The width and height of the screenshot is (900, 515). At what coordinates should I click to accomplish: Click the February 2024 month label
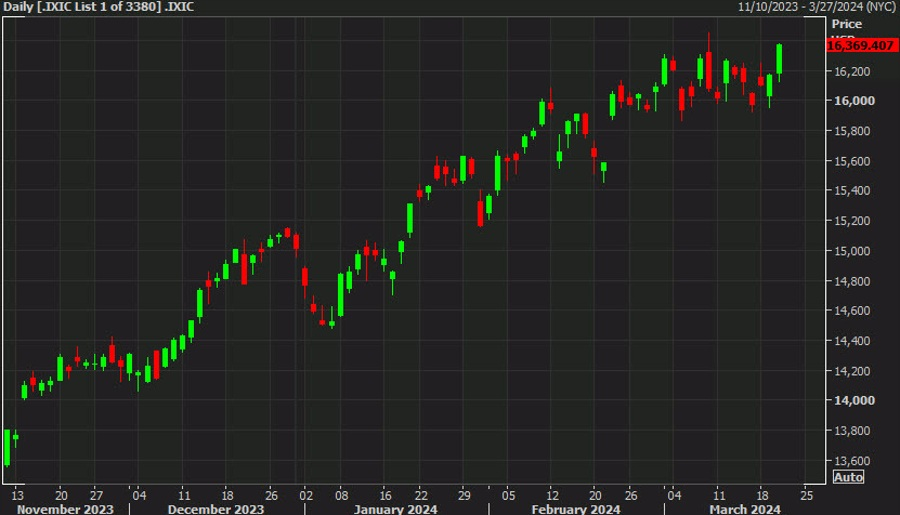tap(576, 509)
